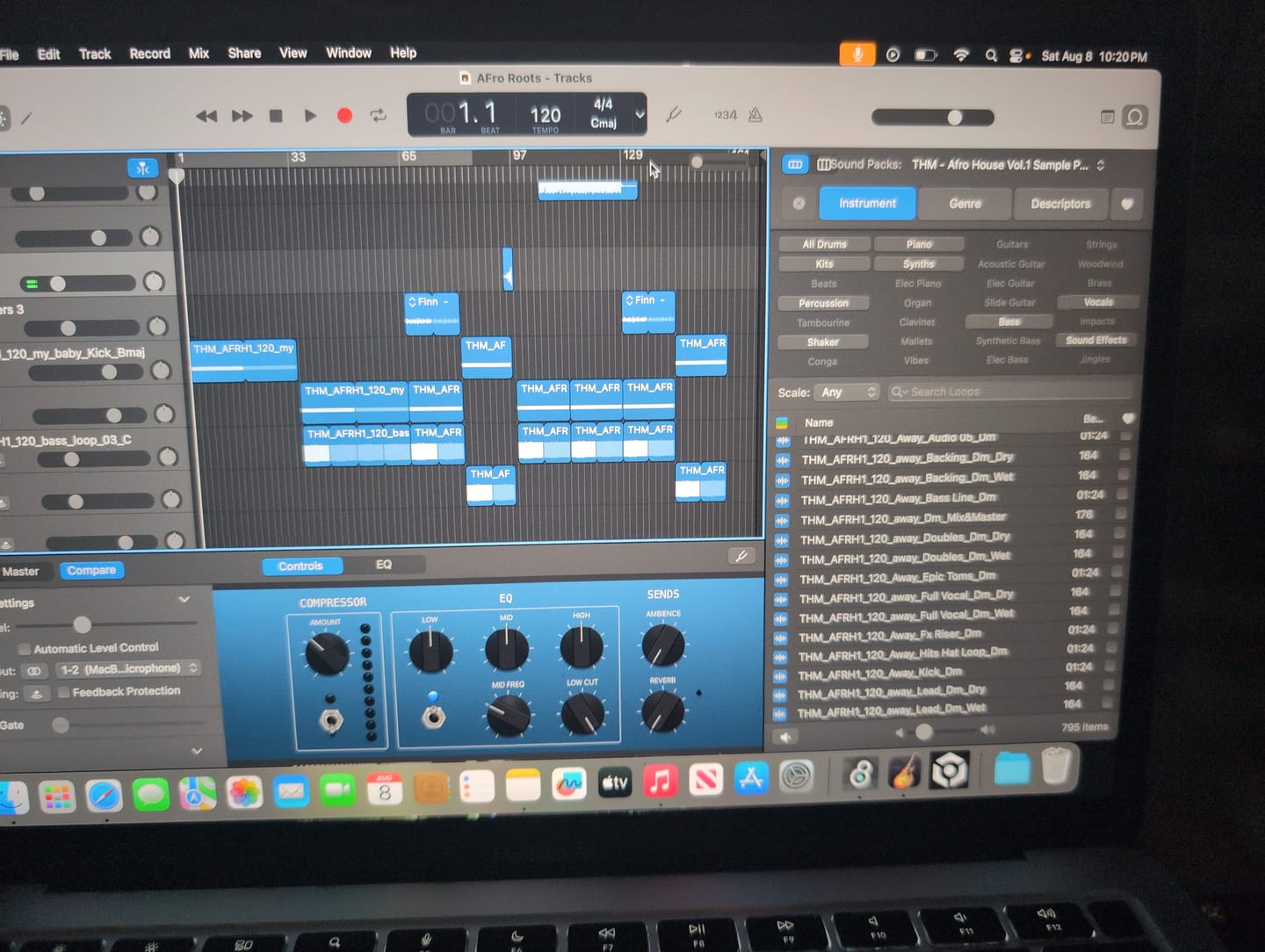The width and height of the screenshot is (1265, 952).
Task: Filter loops by Synths
Action: [x=918, y=263]
